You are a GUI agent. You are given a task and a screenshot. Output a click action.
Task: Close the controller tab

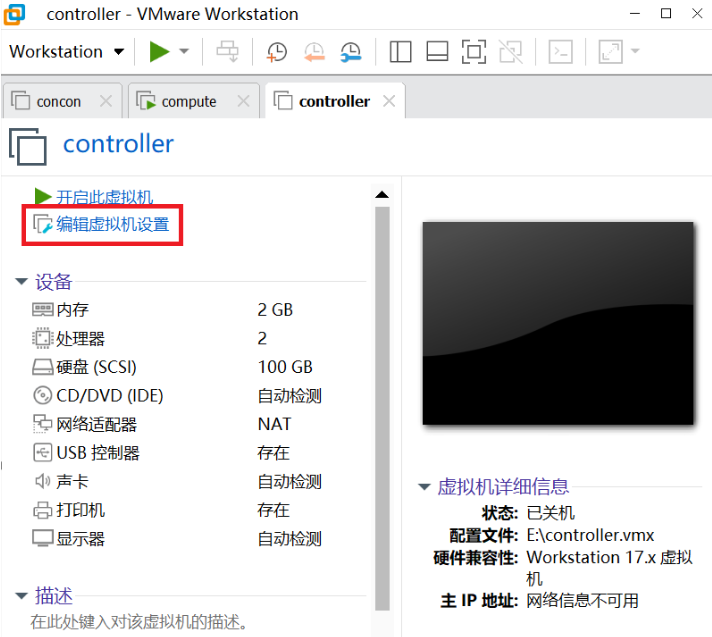(x=389, y=101)
